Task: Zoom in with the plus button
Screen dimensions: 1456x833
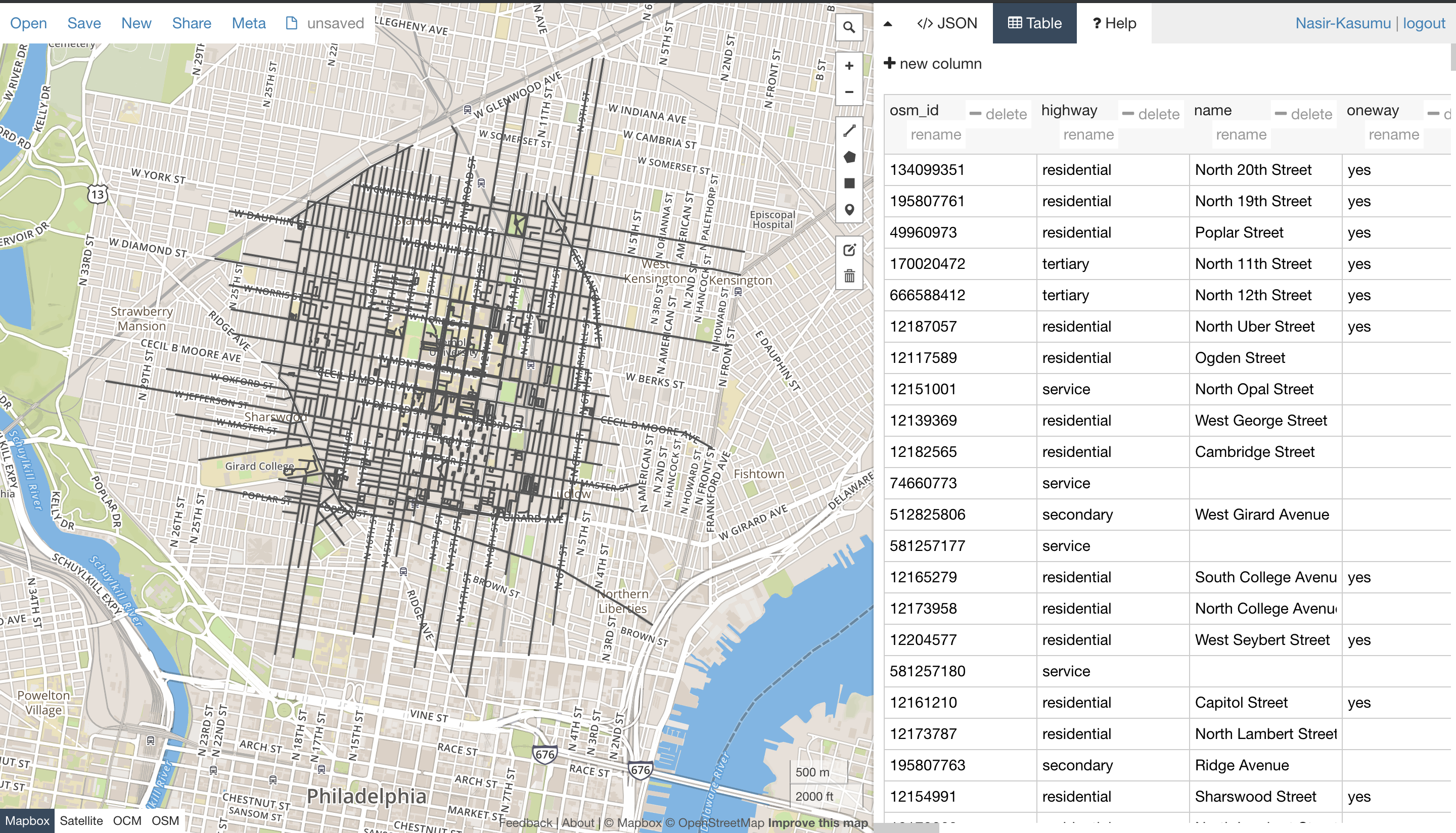Action: [x=849, y=66]
